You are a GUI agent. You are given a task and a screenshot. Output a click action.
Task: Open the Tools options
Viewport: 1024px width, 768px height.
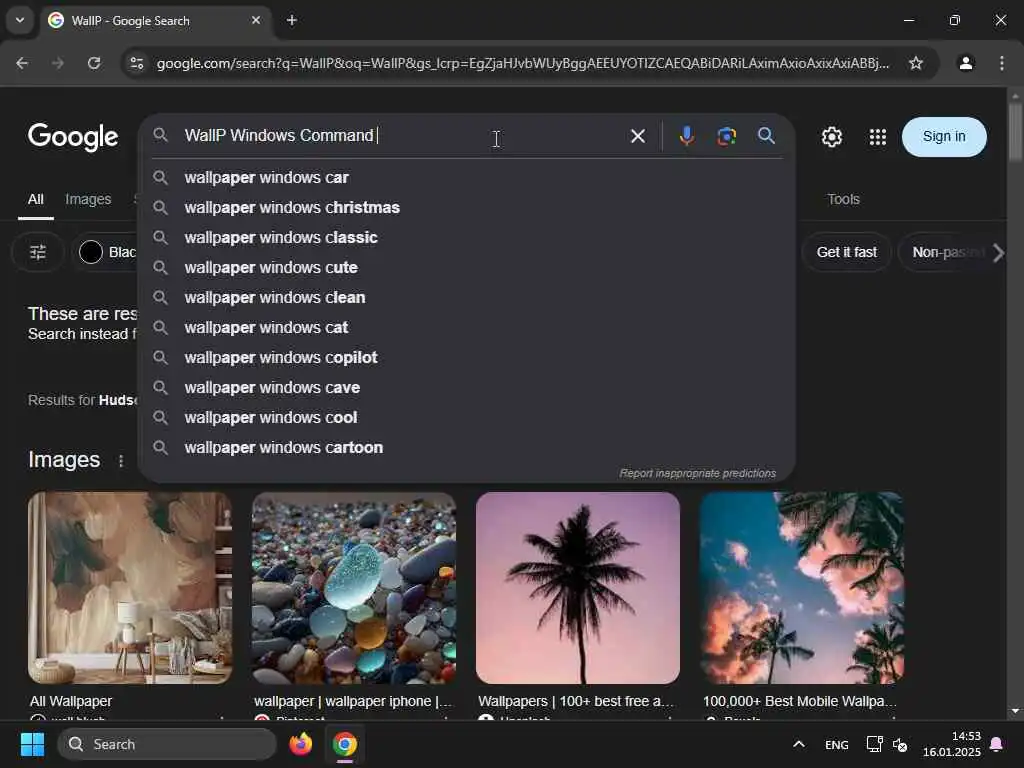843,199
